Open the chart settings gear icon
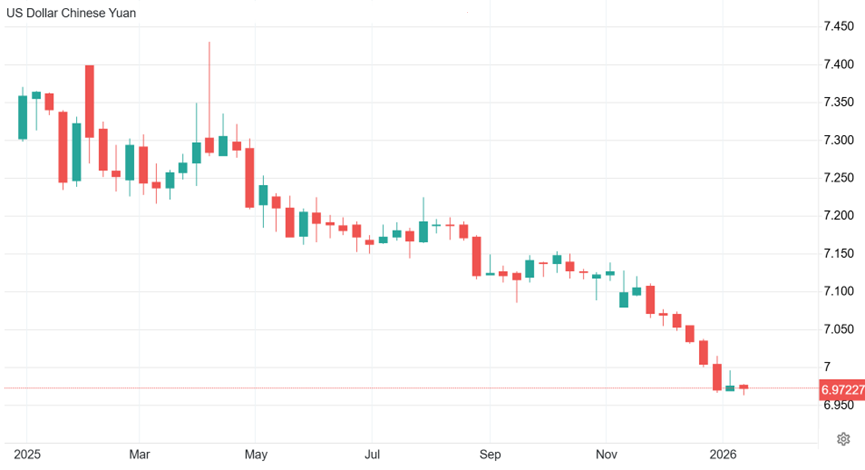The image size is (865, 470). tap(844, 438)
